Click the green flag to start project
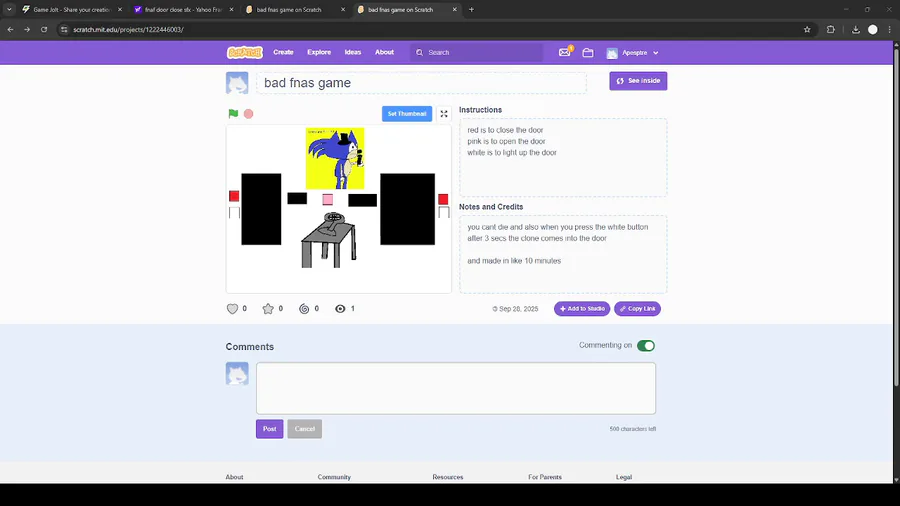900x506 pixels. point(233,114)
